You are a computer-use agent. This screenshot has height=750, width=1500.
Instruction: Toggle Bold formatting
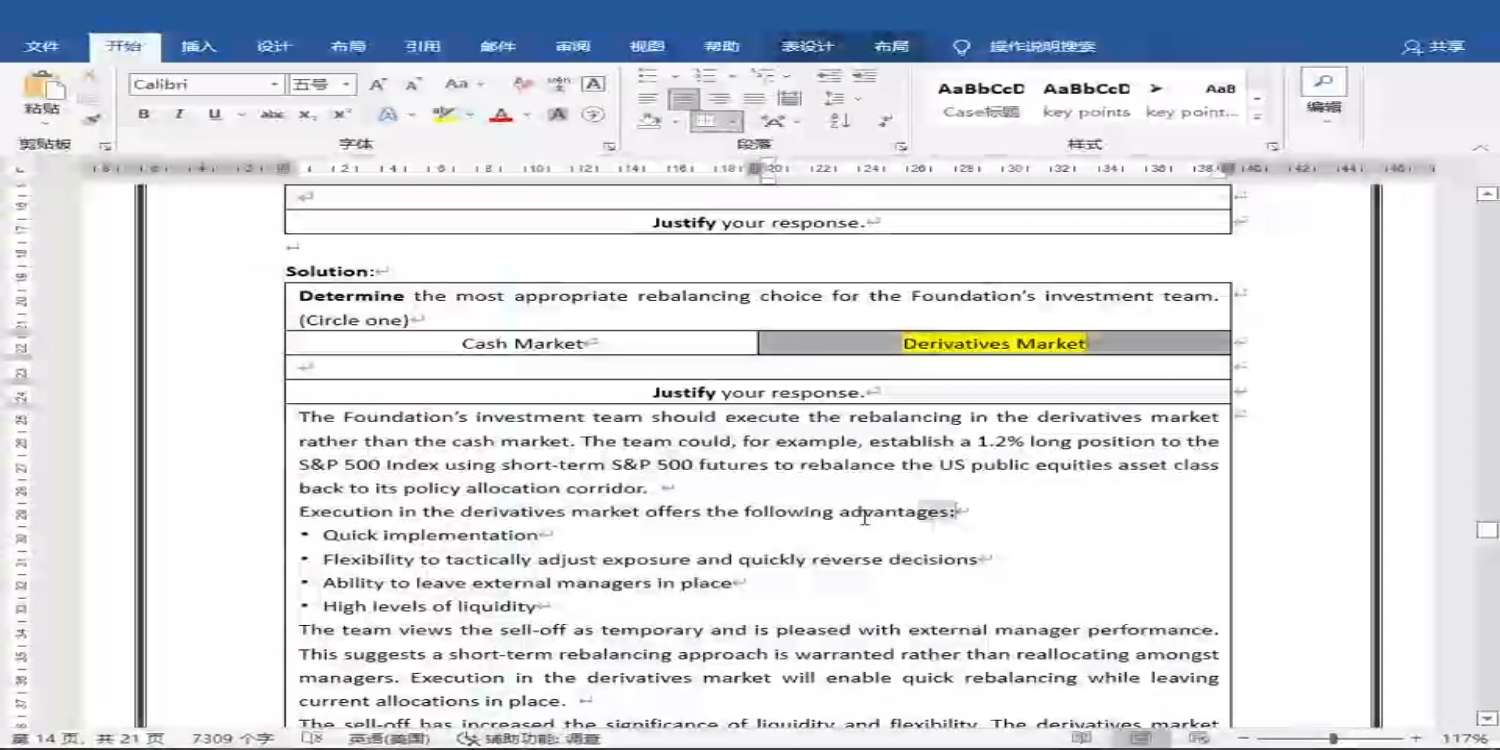click(144, 115)
